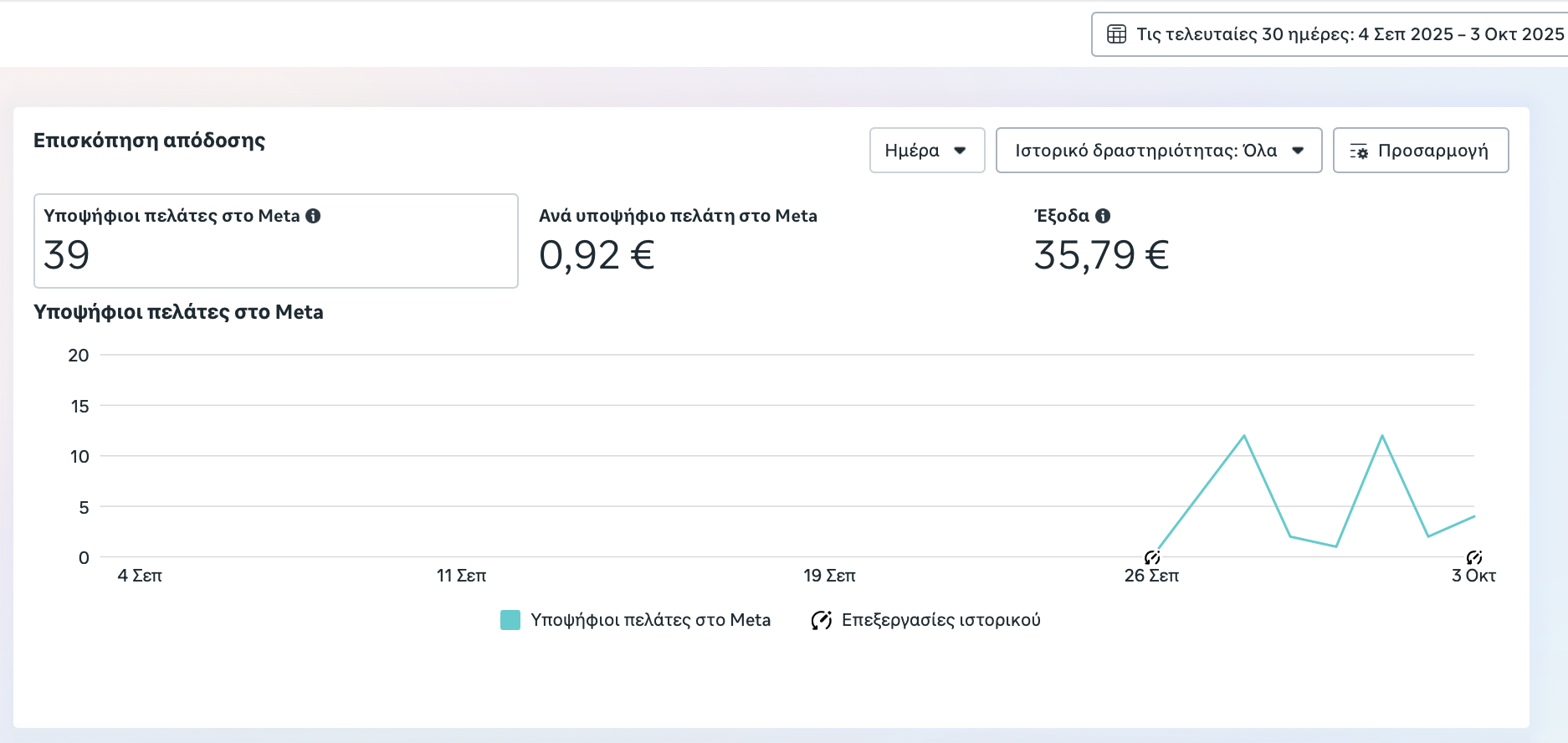
Task: Click the Επισκόπηση απόδοσης heading
Action: [149, 141]
